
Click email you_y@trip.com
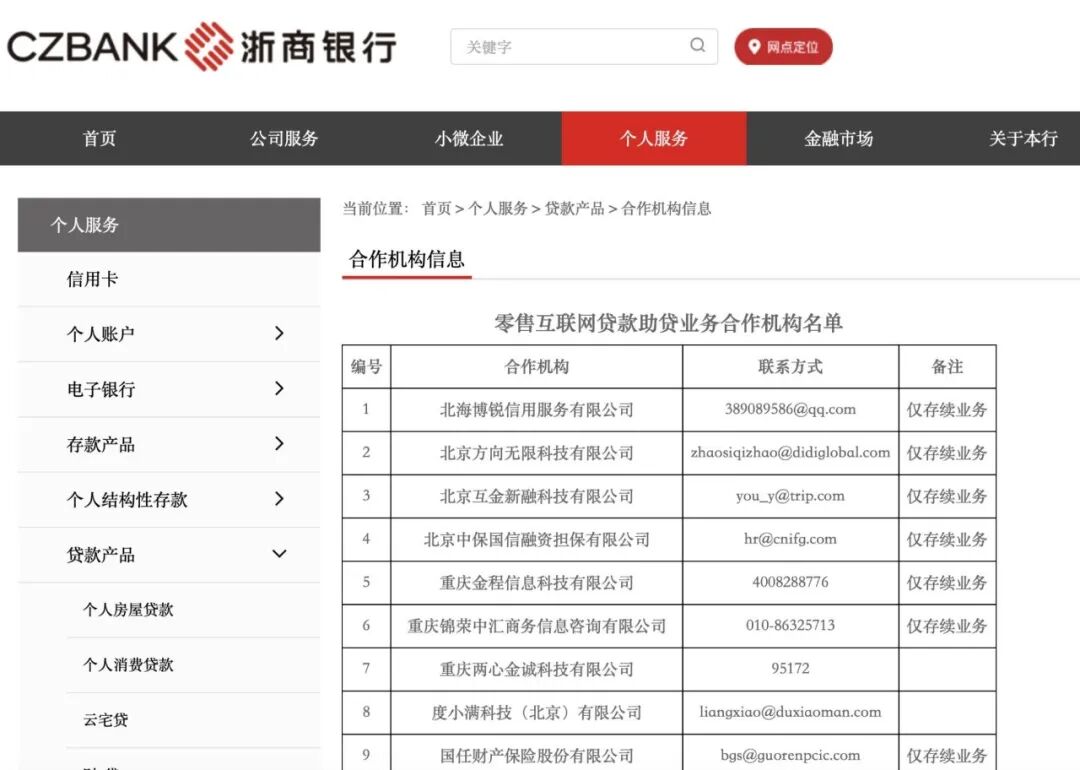coord(790,496)
